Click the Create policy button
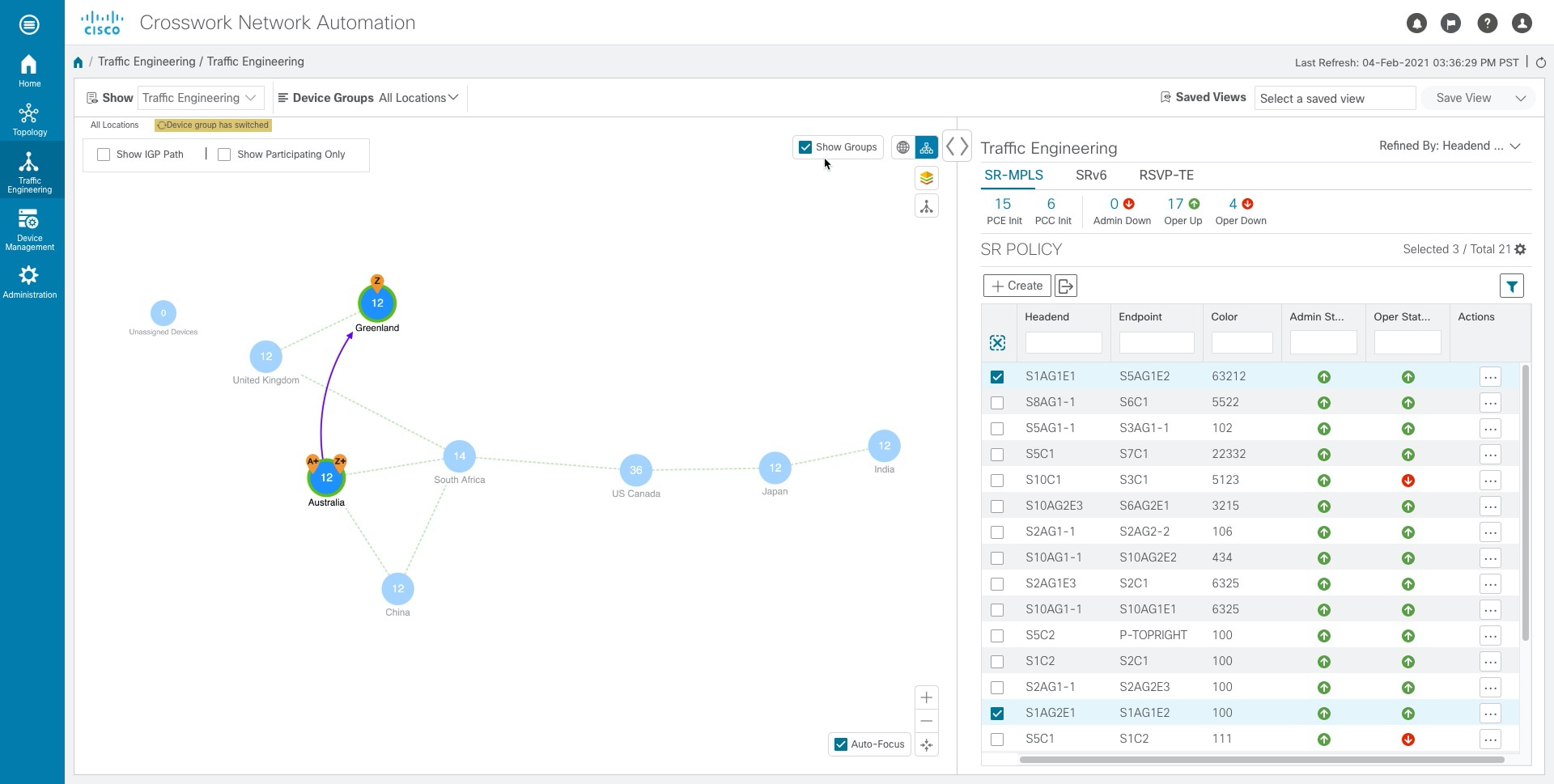Viewport: 1554px width, 784px height. point(1017,286)
